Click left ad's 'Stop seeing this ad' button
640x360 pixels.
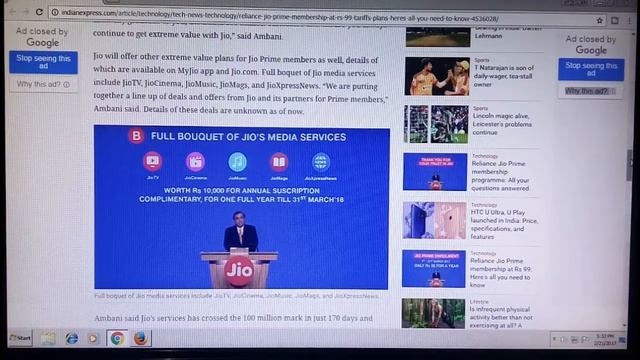coord(43,62)
